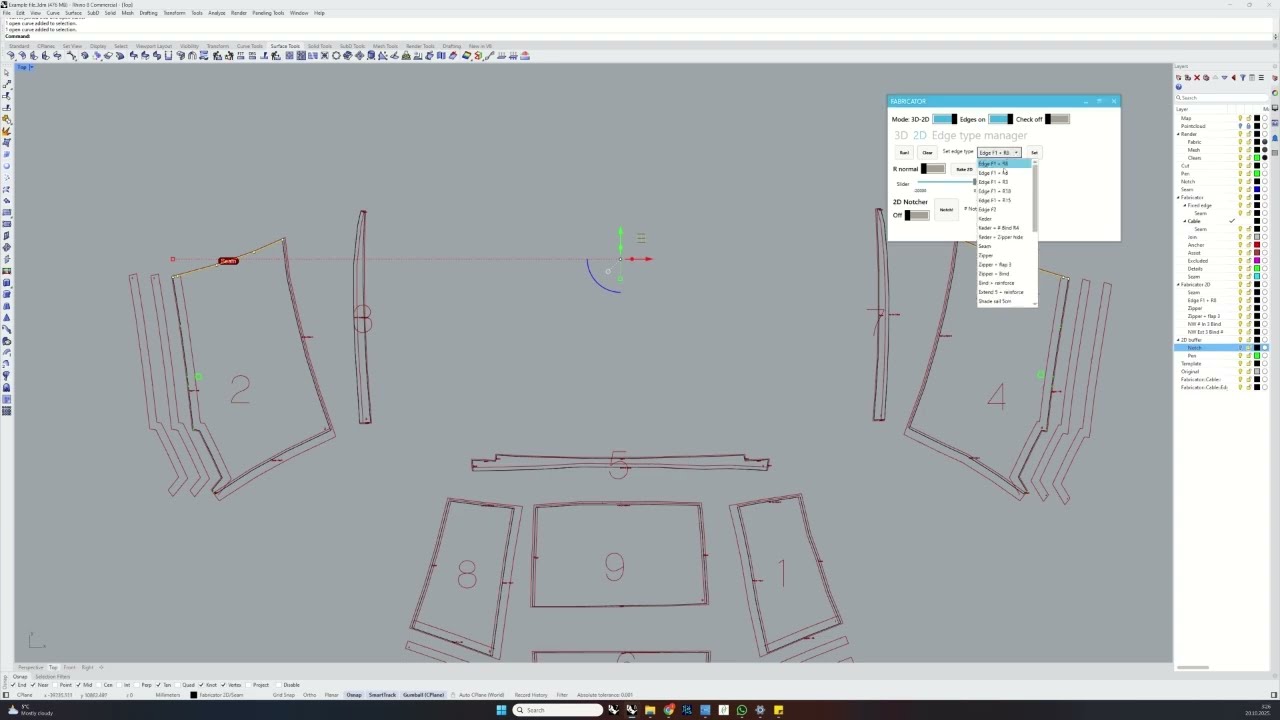Toggle the 2D Notcher Off switch
The width and height of the screenshot is (1280, 720).
point(917,215)
